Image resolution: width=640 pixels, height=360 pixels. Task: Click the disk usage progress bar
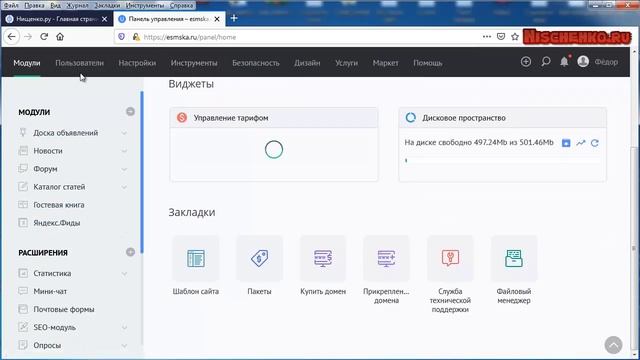(502, 160)
